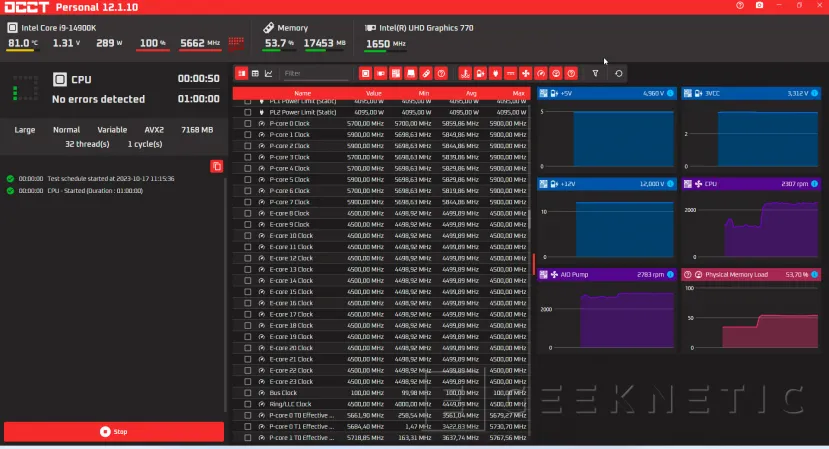Toggle the usage load sensor type filter
Screen dimensions: 829x449
click(556, 74)
